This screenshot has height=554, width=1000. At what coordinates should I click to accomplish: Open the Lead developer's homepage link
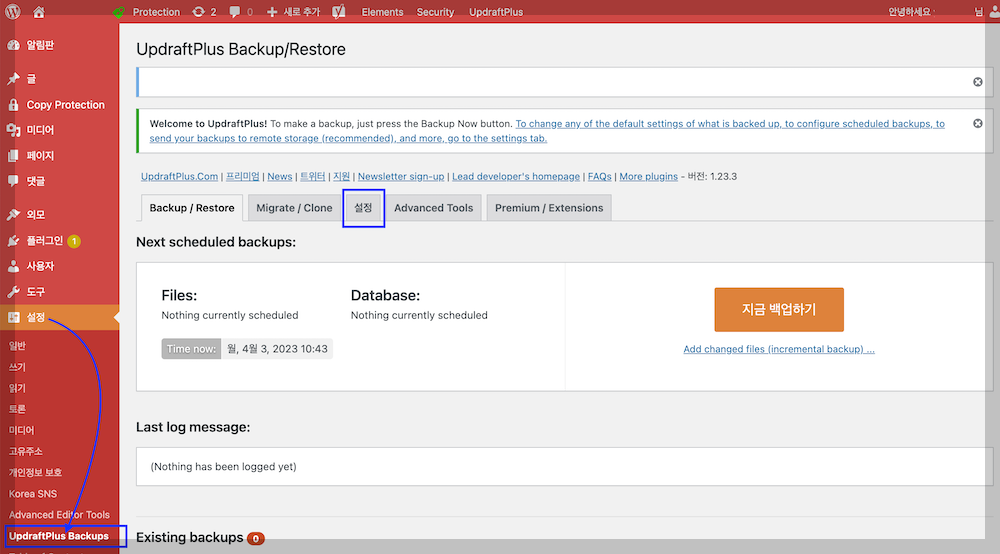click(x=516, y=177)
